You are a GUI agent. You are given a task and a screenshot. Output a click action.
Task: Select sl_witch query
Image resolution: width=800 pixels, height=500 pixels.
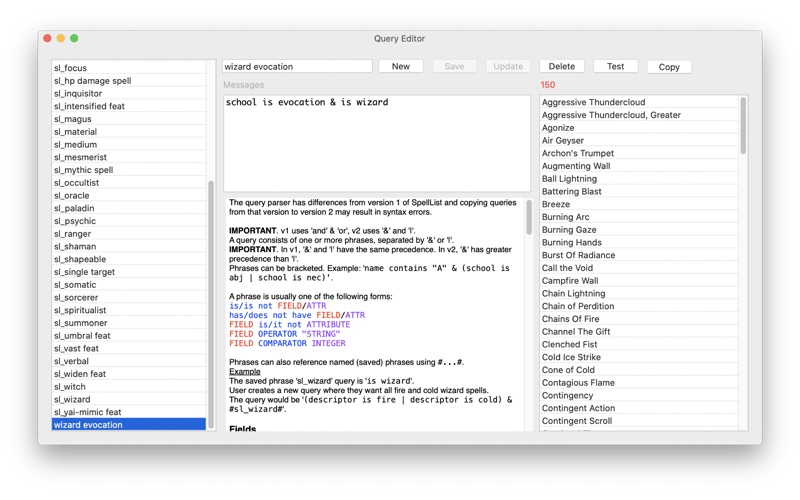pos(129,387)
